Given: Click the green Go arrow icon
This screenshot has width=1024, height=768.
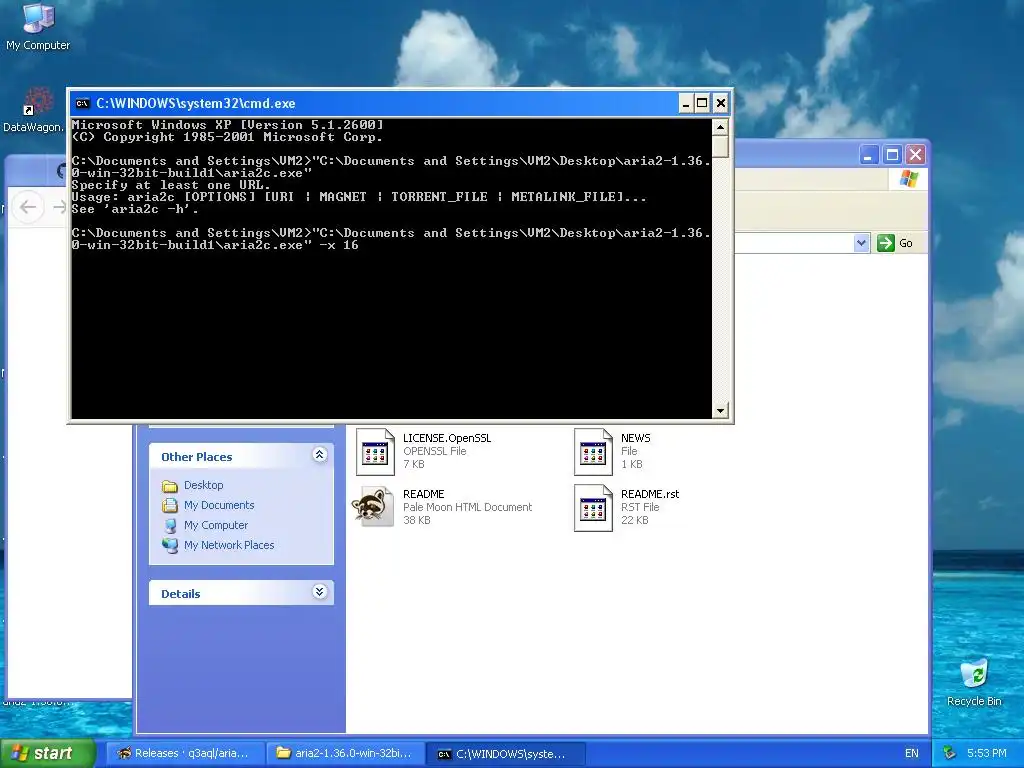Looking at the screenshot, I should pos(886,243).
